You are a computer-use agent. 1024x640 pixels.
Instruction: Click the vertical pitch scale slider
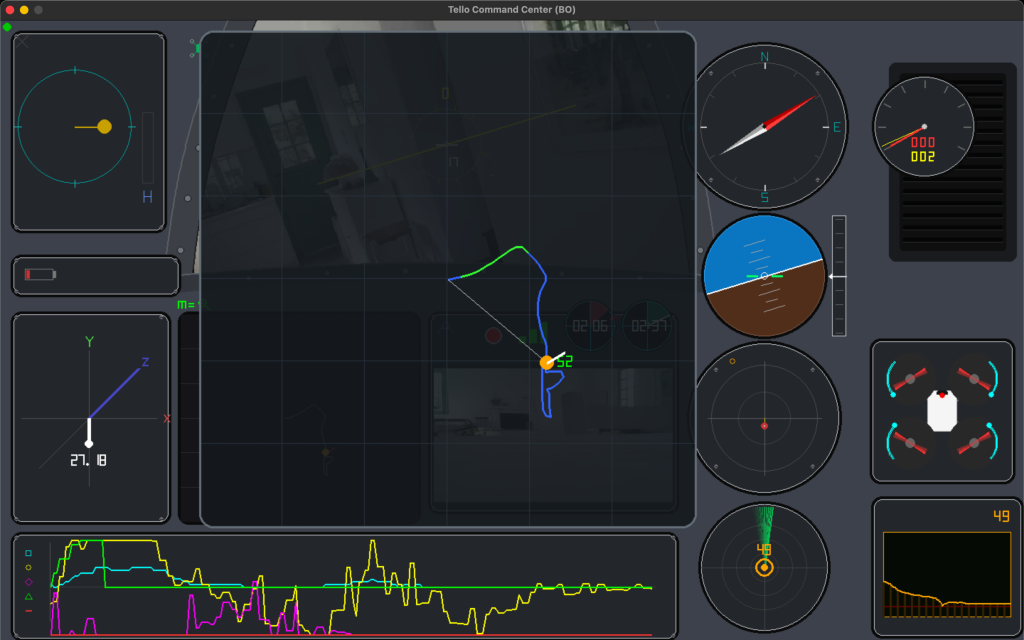[x=838, y=275]
